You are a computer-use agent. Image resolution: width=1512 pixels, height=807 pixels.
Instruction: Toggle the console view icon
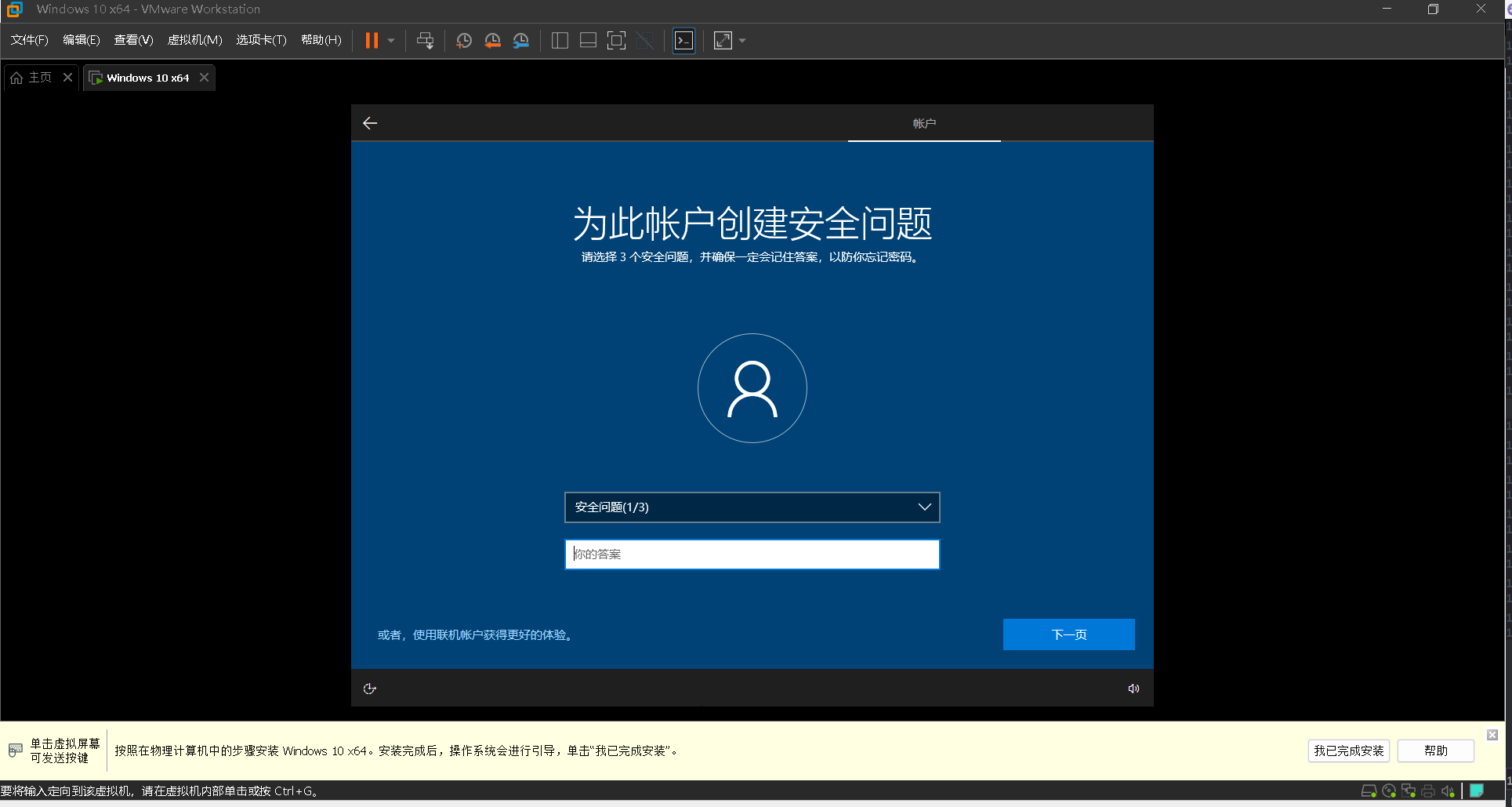(x=684, y=41)
